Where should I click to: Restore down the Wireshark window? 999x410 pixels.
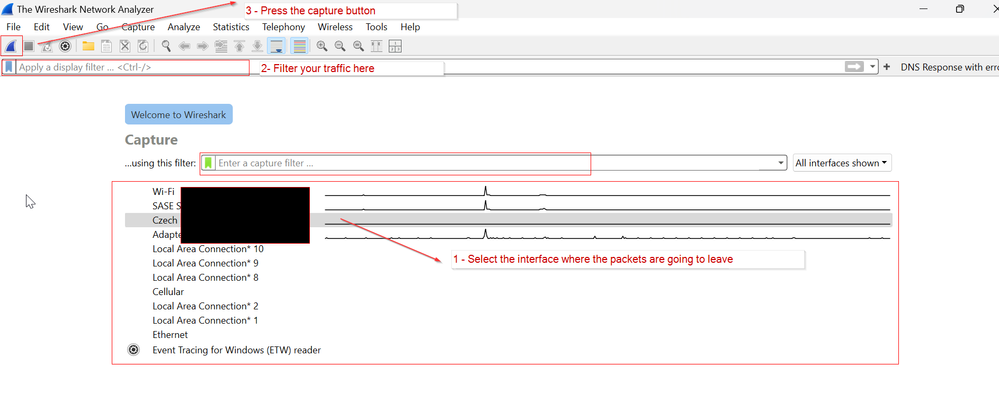(959, 9)
